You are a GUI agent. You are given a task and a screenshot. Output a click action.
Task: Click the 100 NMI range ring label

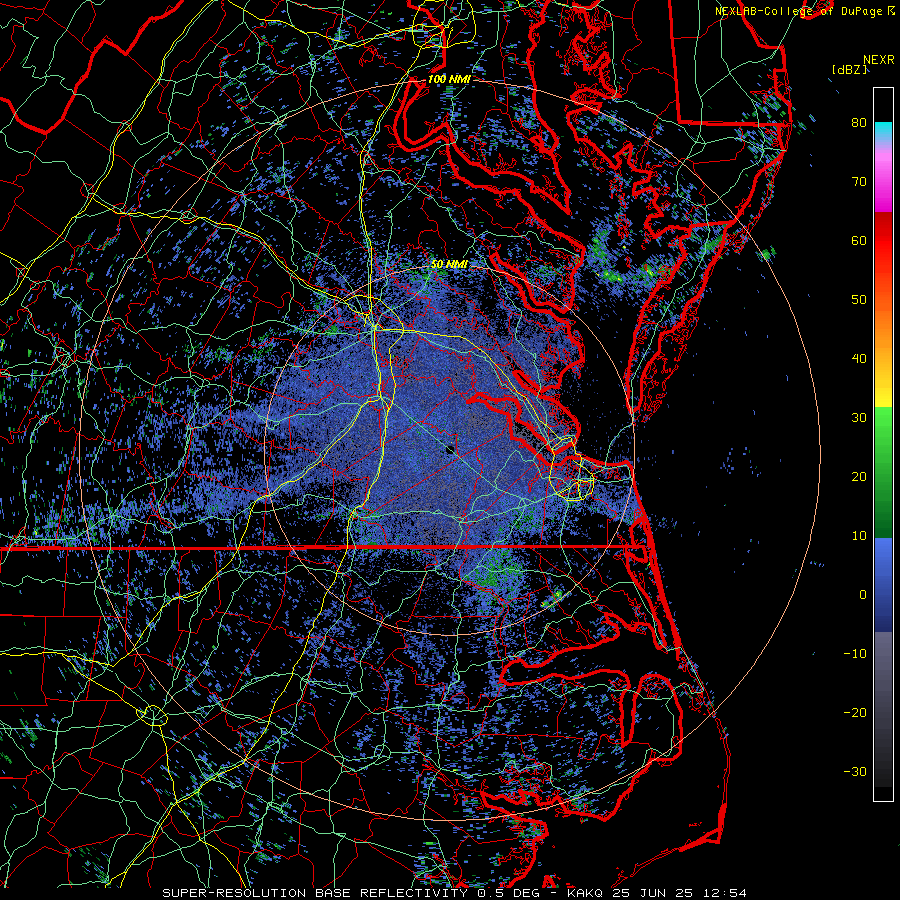[449, 79]
